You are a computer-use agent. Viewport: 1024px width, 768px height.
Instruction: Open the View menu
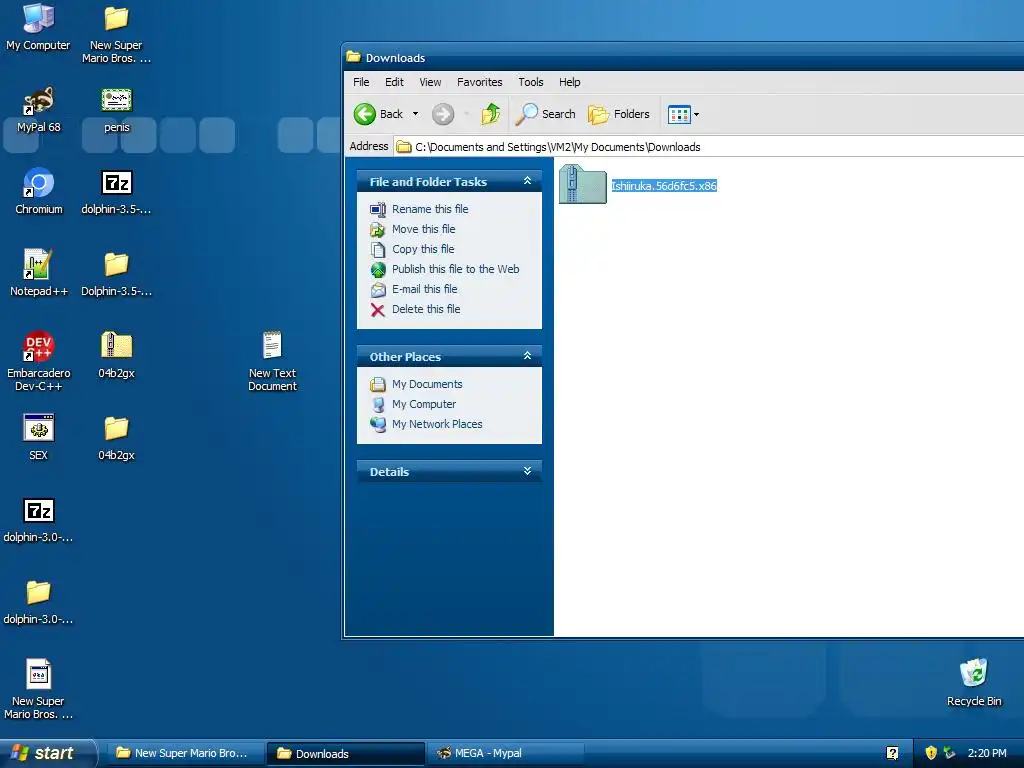pos(430,82)
